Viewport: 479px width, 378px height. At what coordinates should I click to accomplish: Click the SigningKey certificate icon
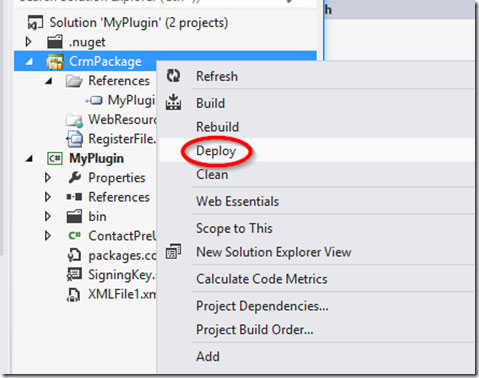pos(74,275)
